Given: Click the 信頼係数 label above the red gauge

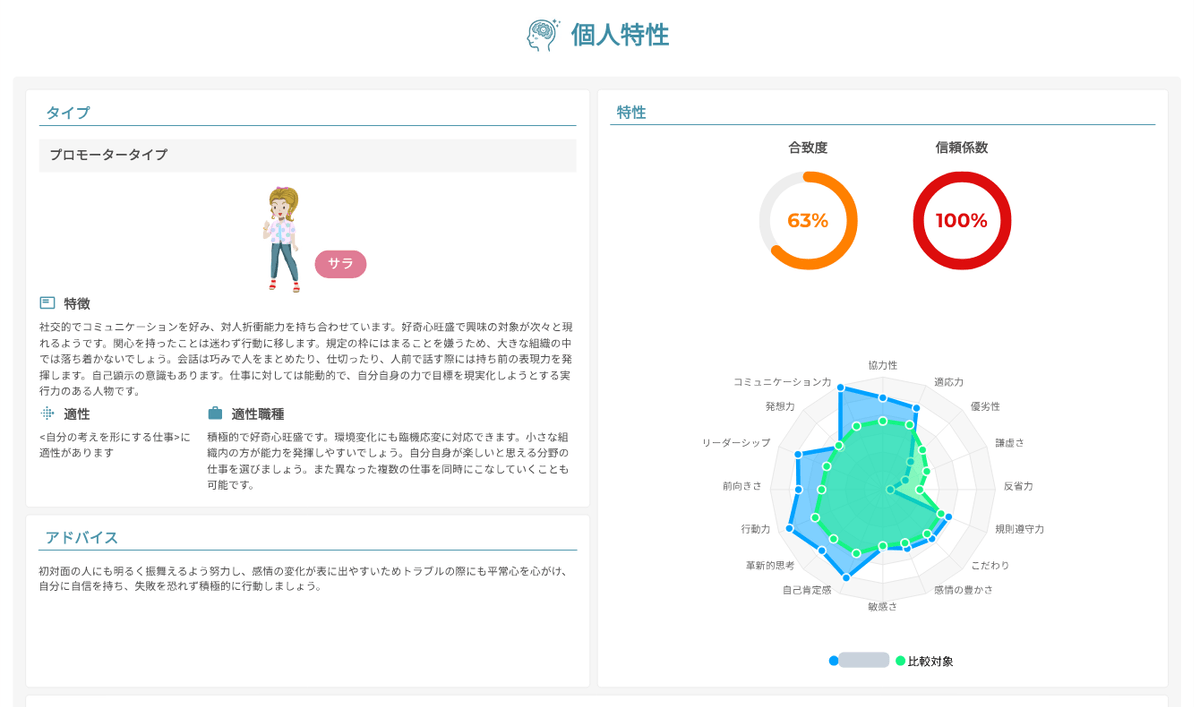Looking at the screenshot, I should pos(962,147).
